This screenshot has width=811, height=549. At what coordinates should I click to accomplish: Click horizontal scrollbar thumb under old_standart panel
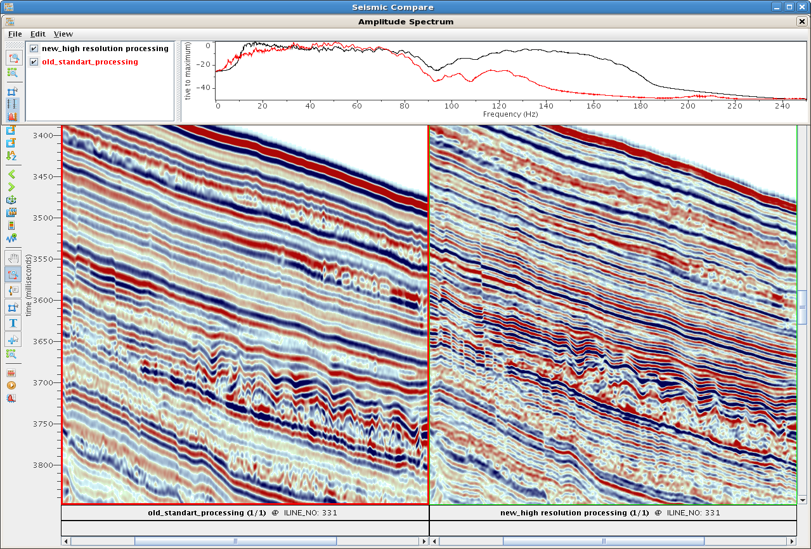(235, 541)
